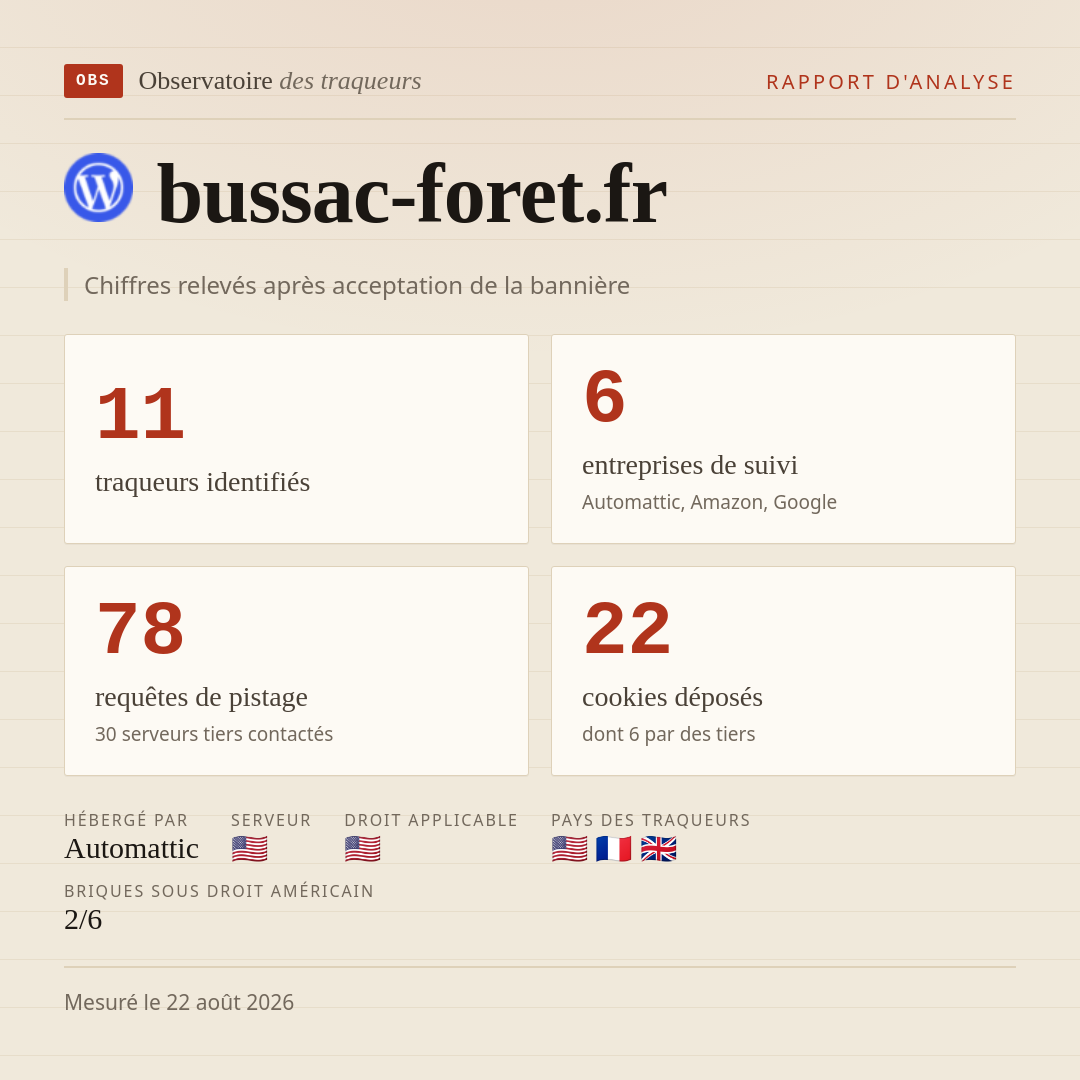1080x1080 pixels.
Task: Click the French flag under Pays des traqueurs
Action: click(614, 849)
